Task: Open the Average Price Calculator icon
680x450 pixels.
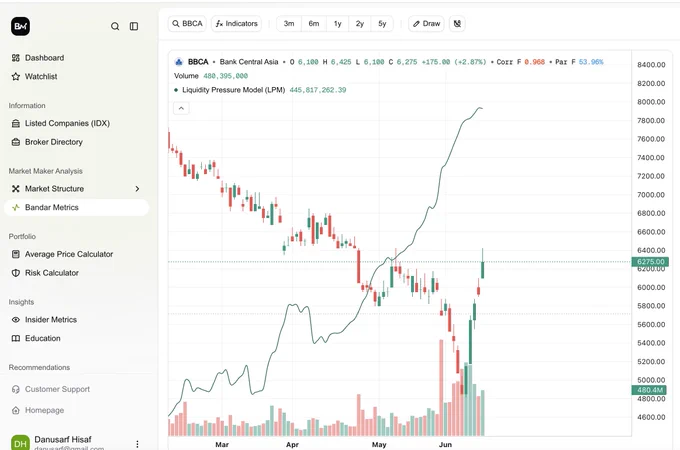Action: click(x=16, y=254)
